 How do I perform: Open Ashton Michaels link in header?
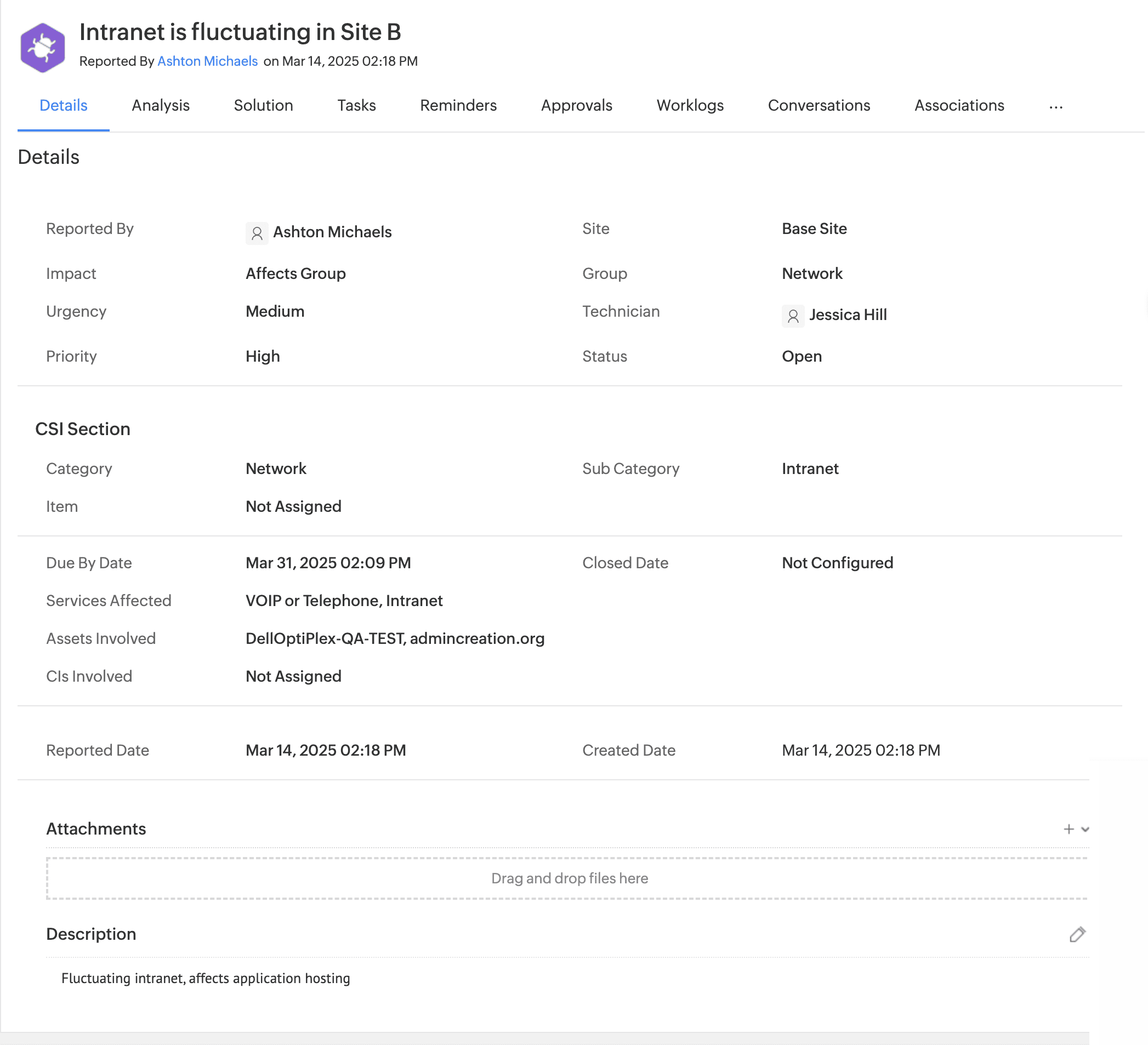(x=207, y=61)
